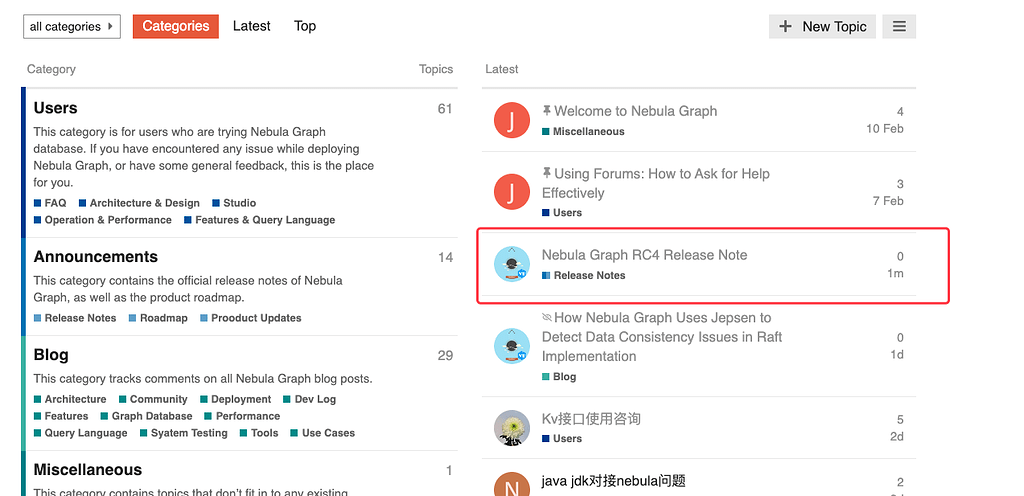Open Query Language subcategory under Blog
The height and width of the screenshot is (496, 1024).
80,433
